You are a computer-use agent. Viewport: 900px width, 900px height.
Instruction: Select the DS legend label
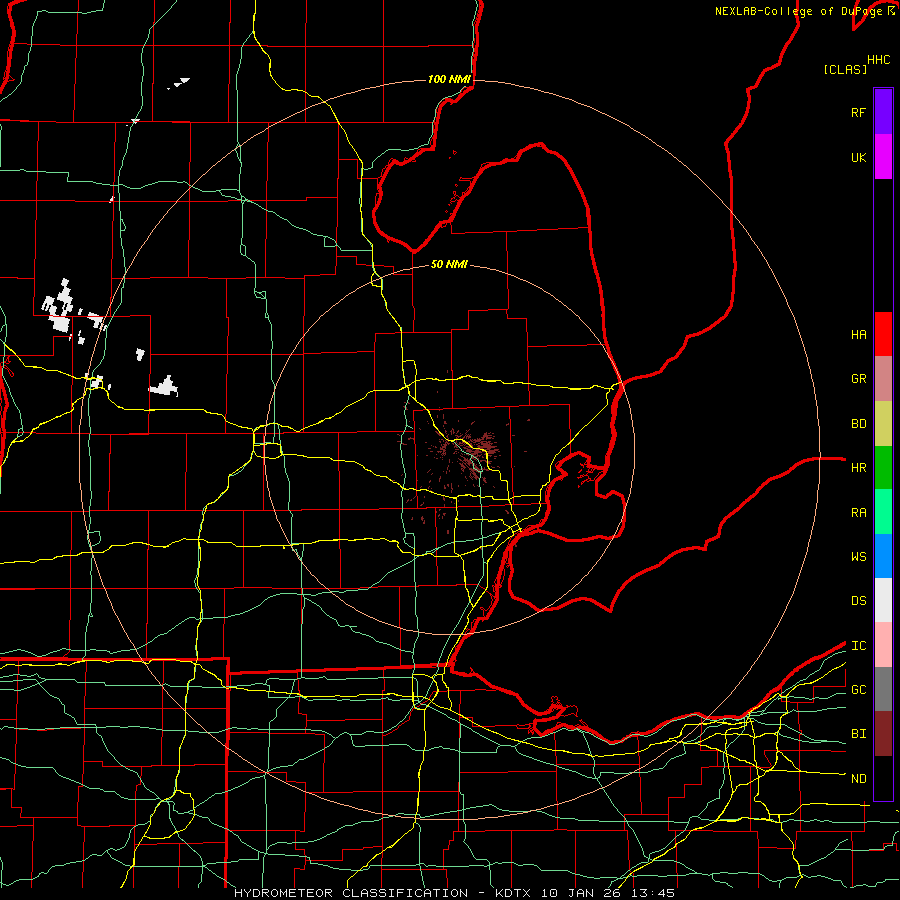[858, 600]
